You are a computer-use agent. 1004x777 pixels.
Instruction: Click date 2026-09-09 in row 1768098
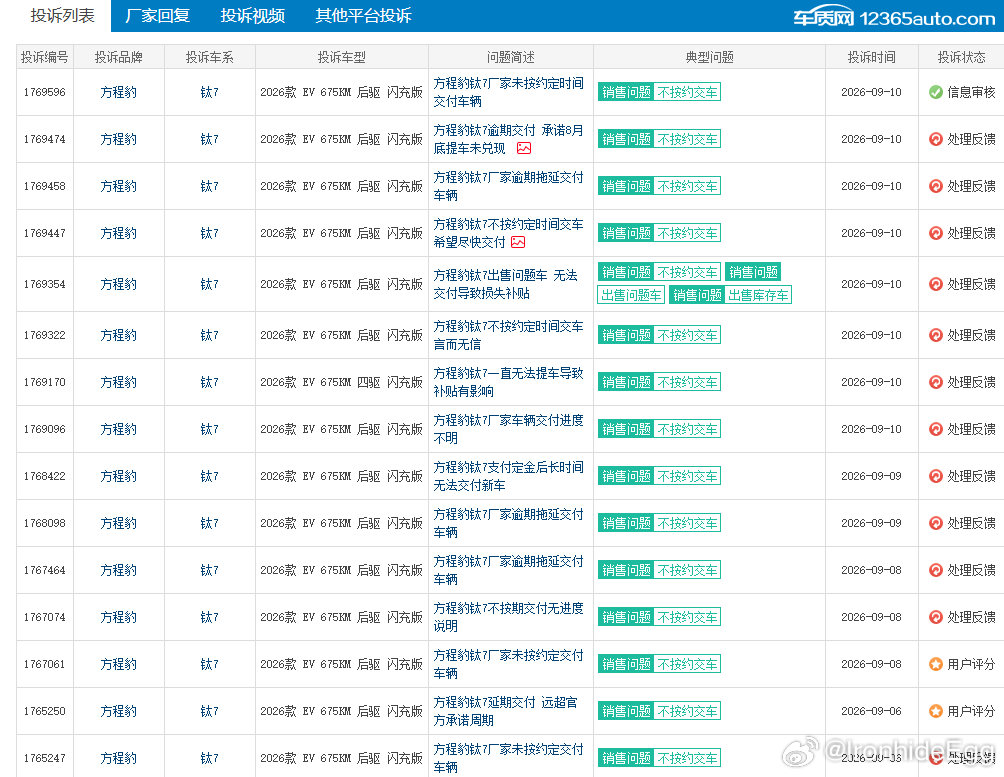[871, 523]
